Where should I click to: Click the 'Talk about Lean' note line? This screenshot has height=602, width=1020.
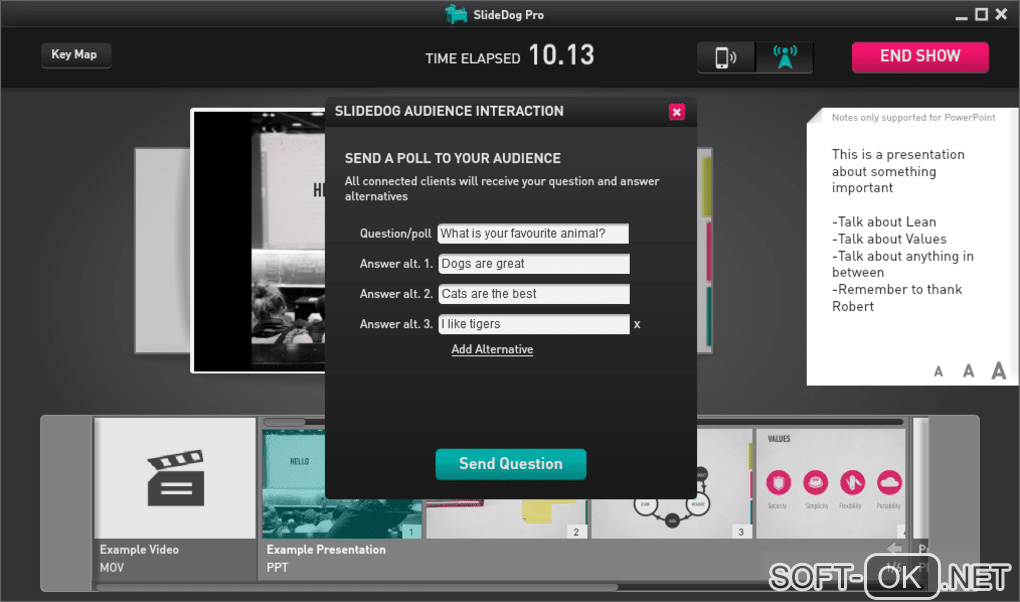pyautogui.click(x=884, y=222)
